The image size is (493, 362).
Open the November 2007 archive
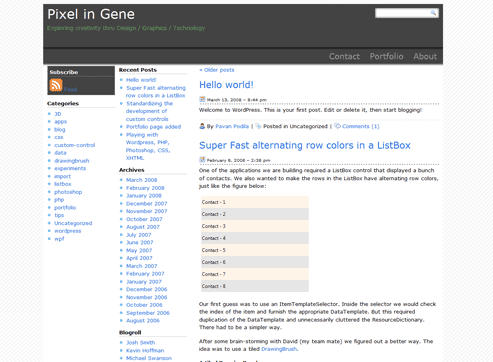pyautogui.click(x=147, y=211)
